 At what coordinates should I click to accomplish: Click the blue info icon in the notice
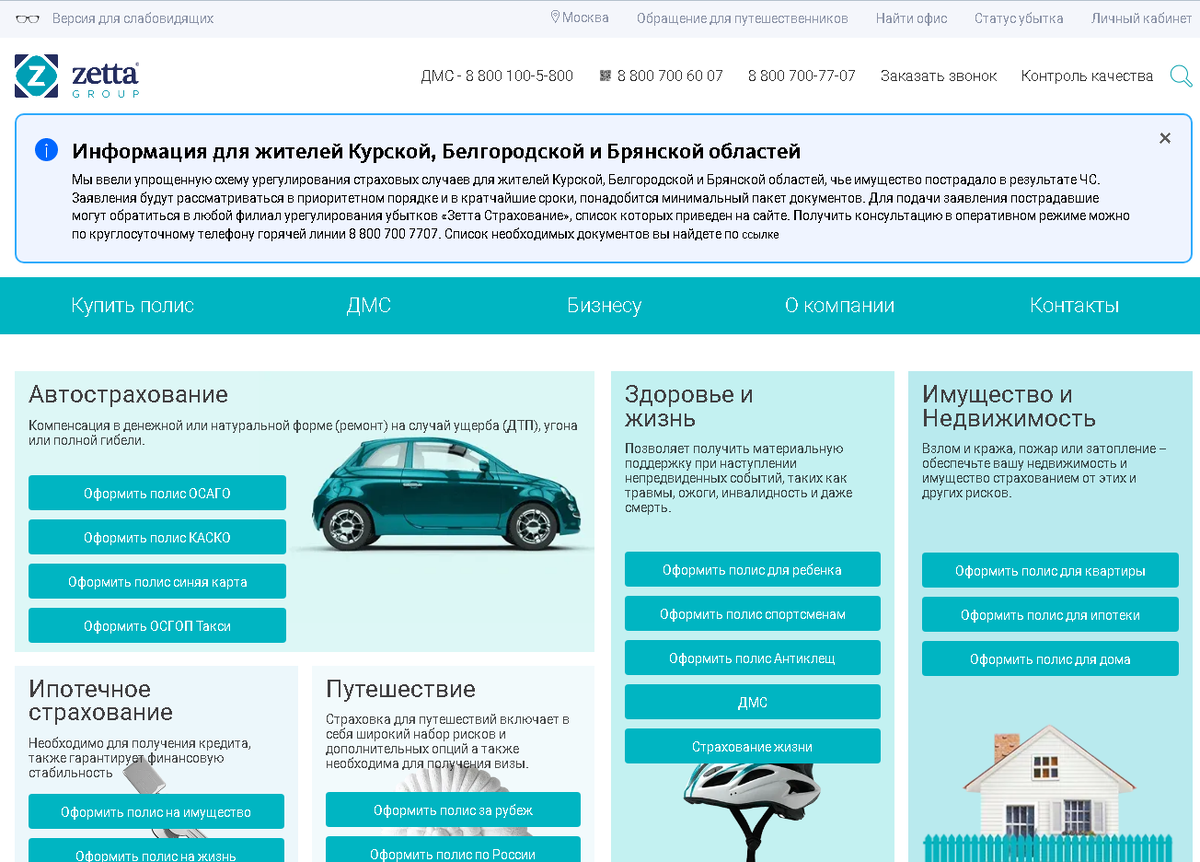coord(46,150)
